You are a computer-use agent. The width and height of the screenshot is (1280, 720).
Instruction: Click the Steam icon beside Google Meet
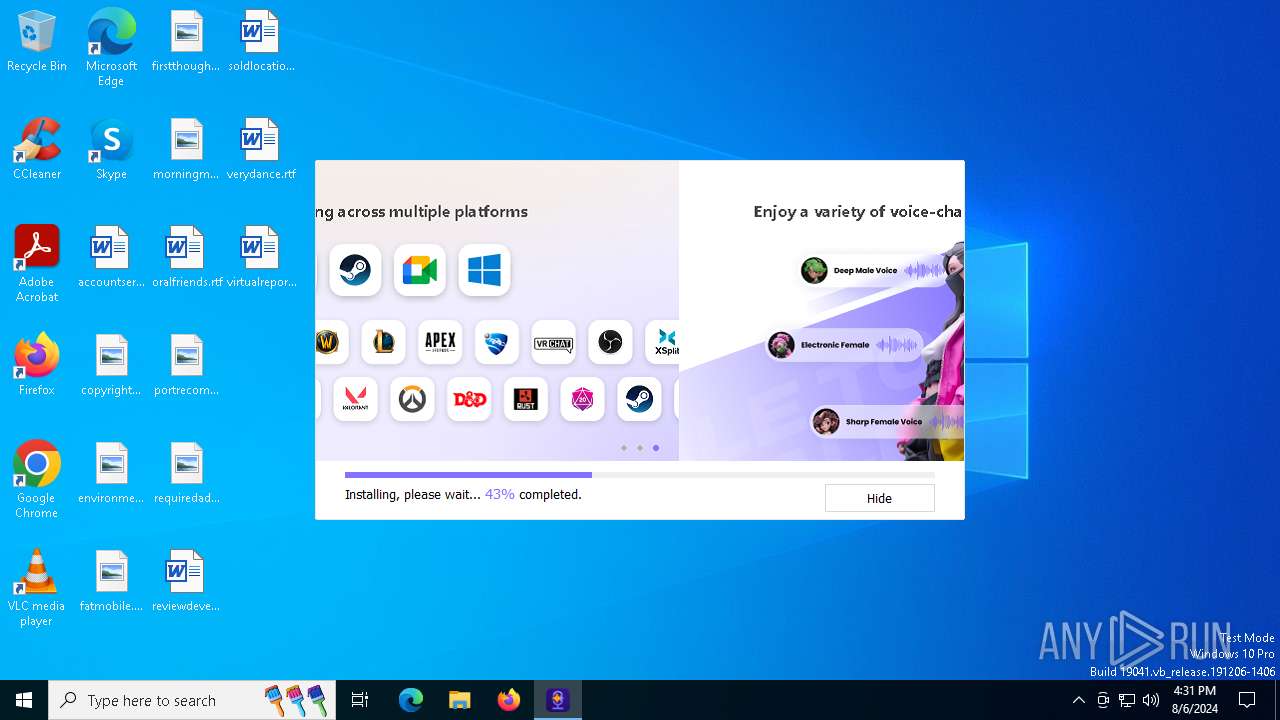(355, 270)
